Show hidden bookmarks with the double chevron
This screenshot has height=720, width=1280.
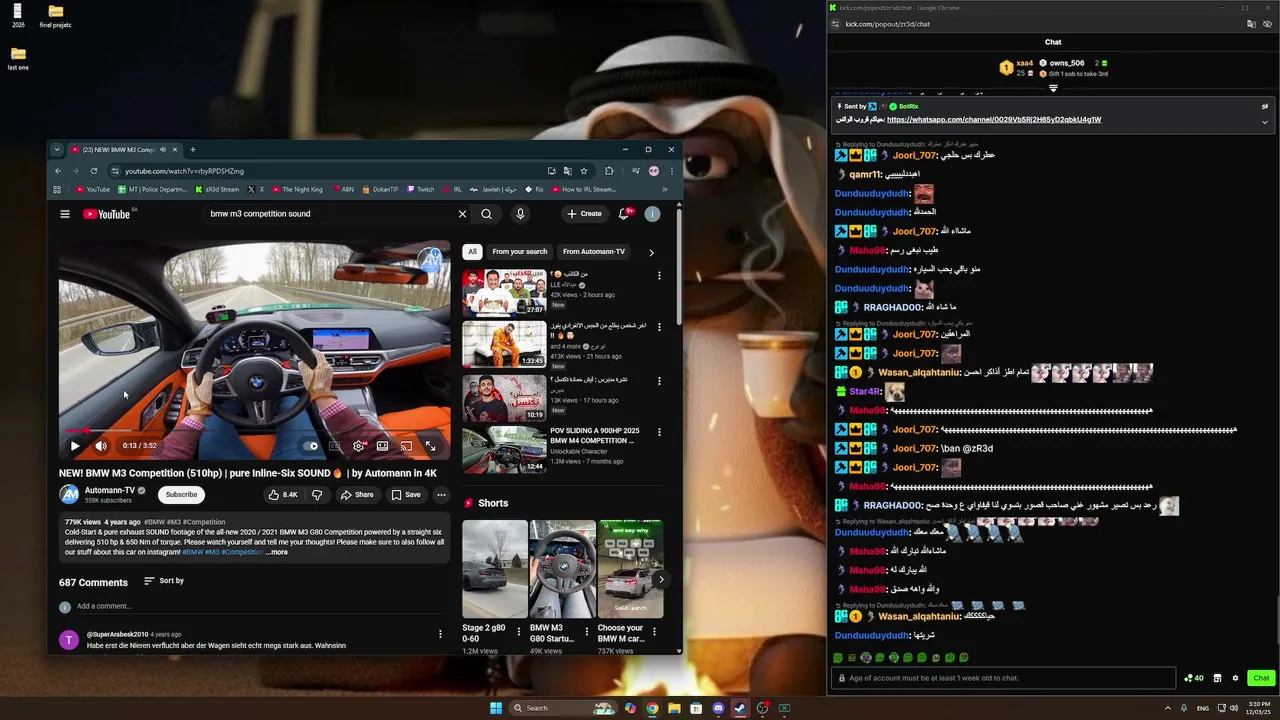click(x=665, y=189)
